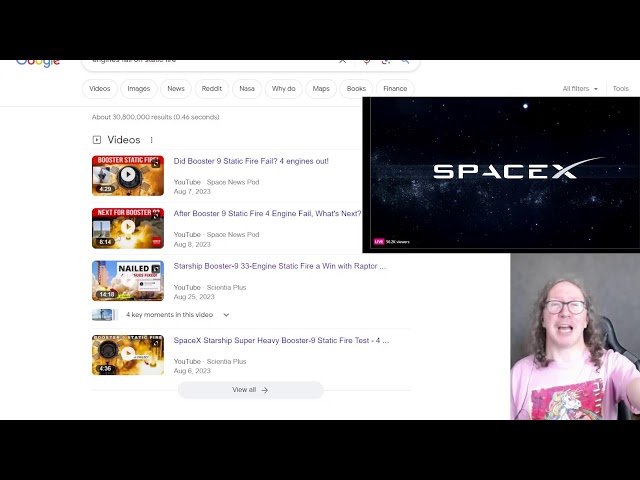Select the Books filter chip
Screen dimensions: 640x480
point(356,89)
